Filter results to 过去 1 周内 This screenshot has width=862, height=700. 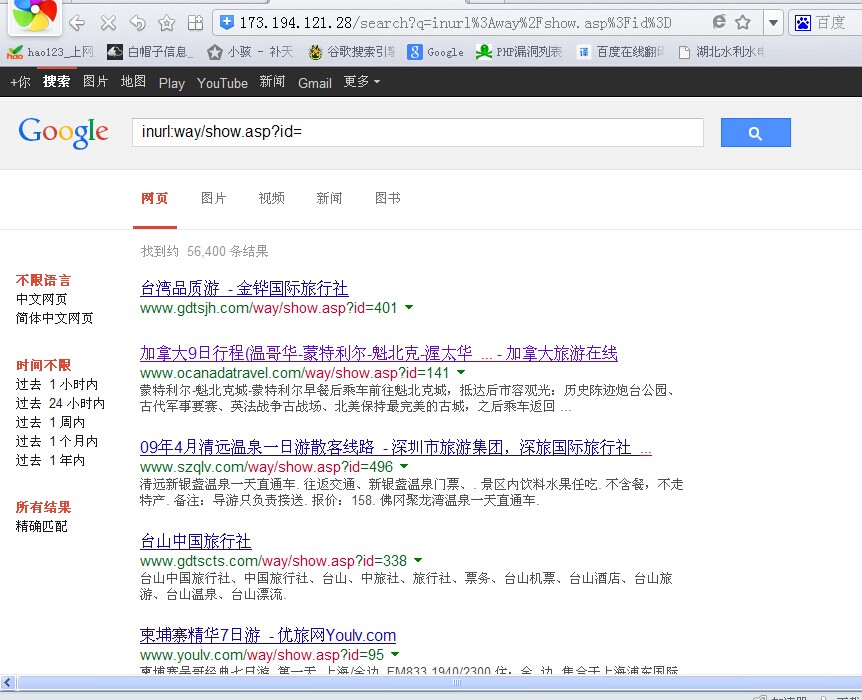click(51, 422)
